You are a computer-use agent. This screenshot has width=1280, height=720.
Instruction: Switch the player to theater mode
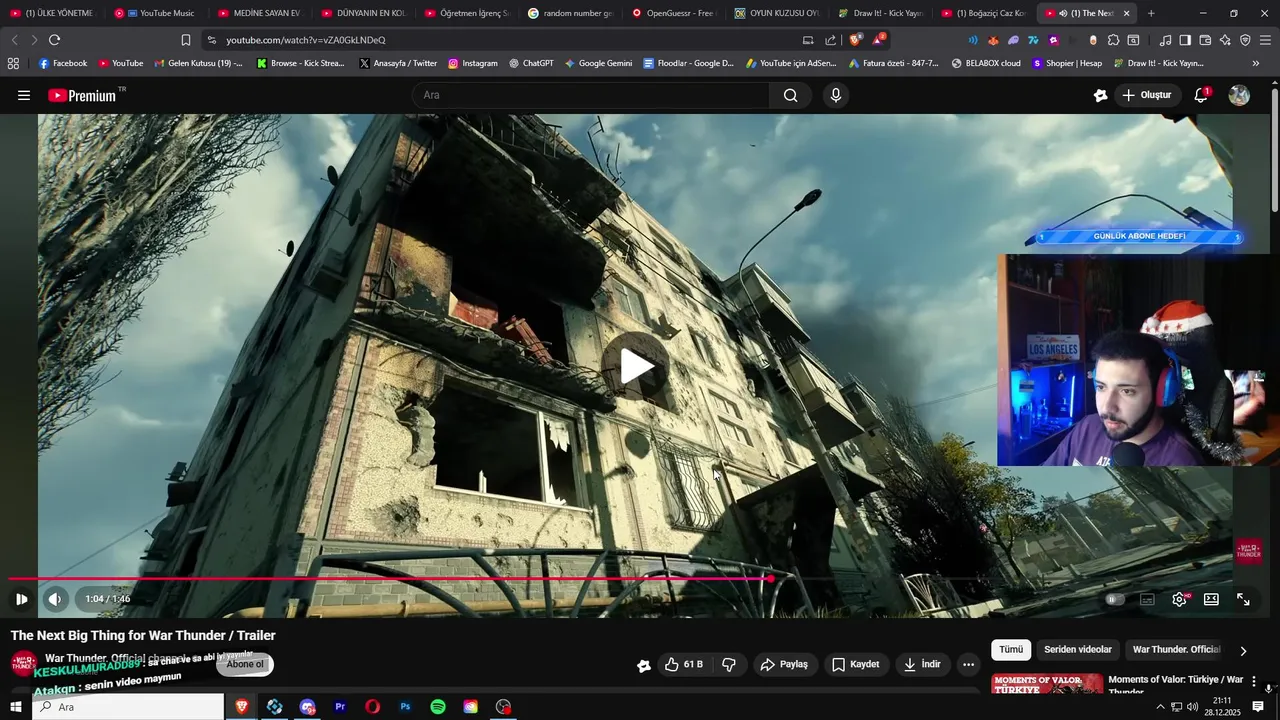click(x=1211, y=599)
